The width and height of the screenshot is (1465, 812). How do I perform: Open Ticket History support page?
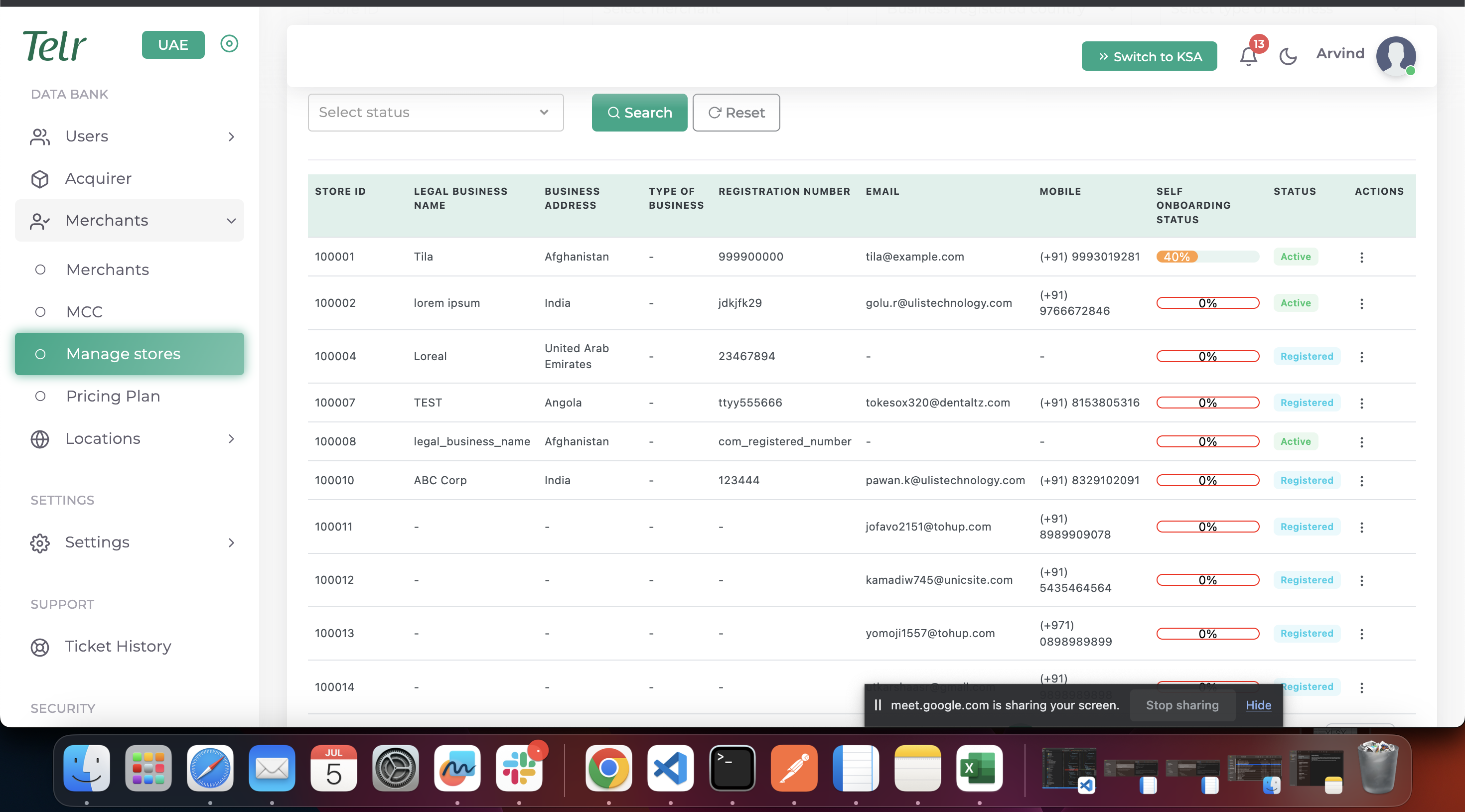[118, 646]
